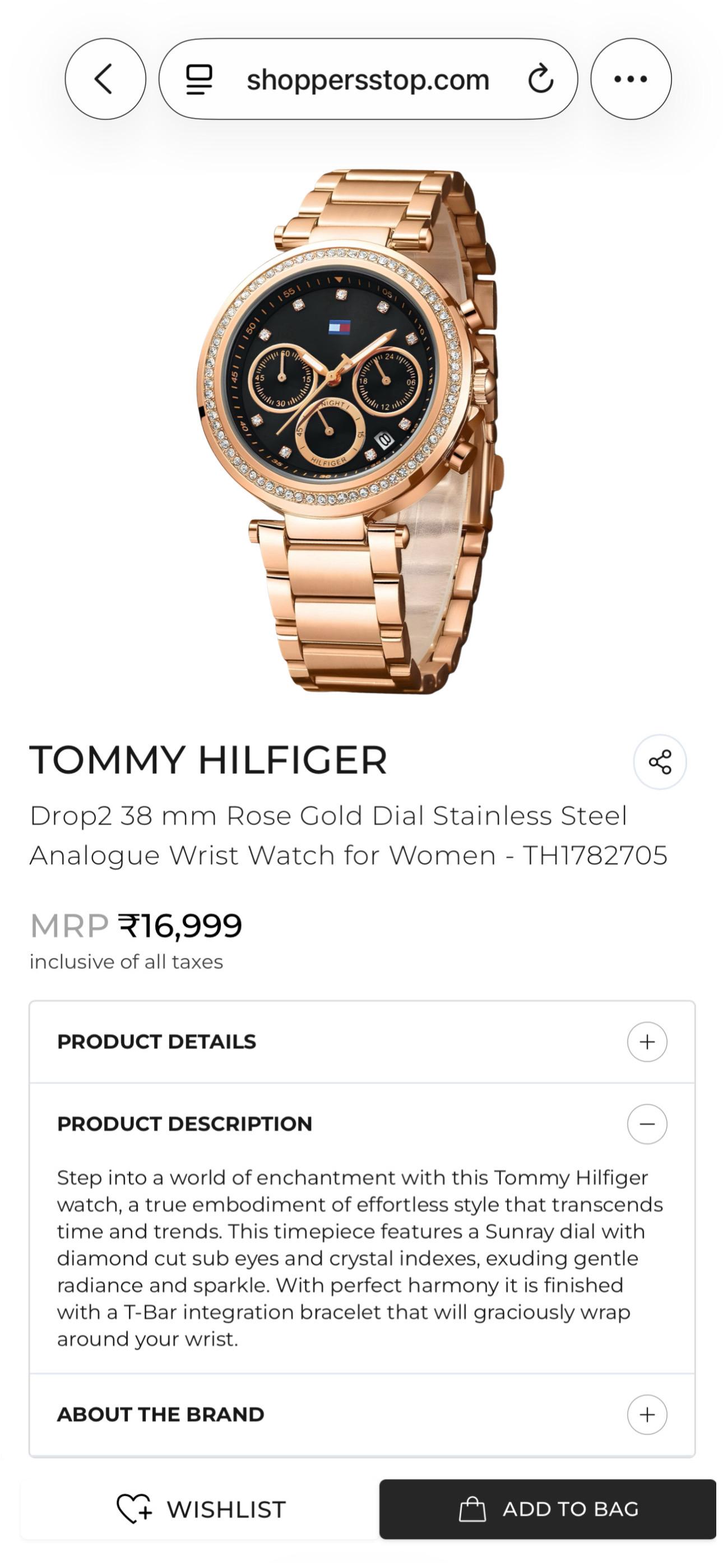Screen dimensions: 723x1568
Task: Open the browser three-dot more menu
Action: click(631, 79)
